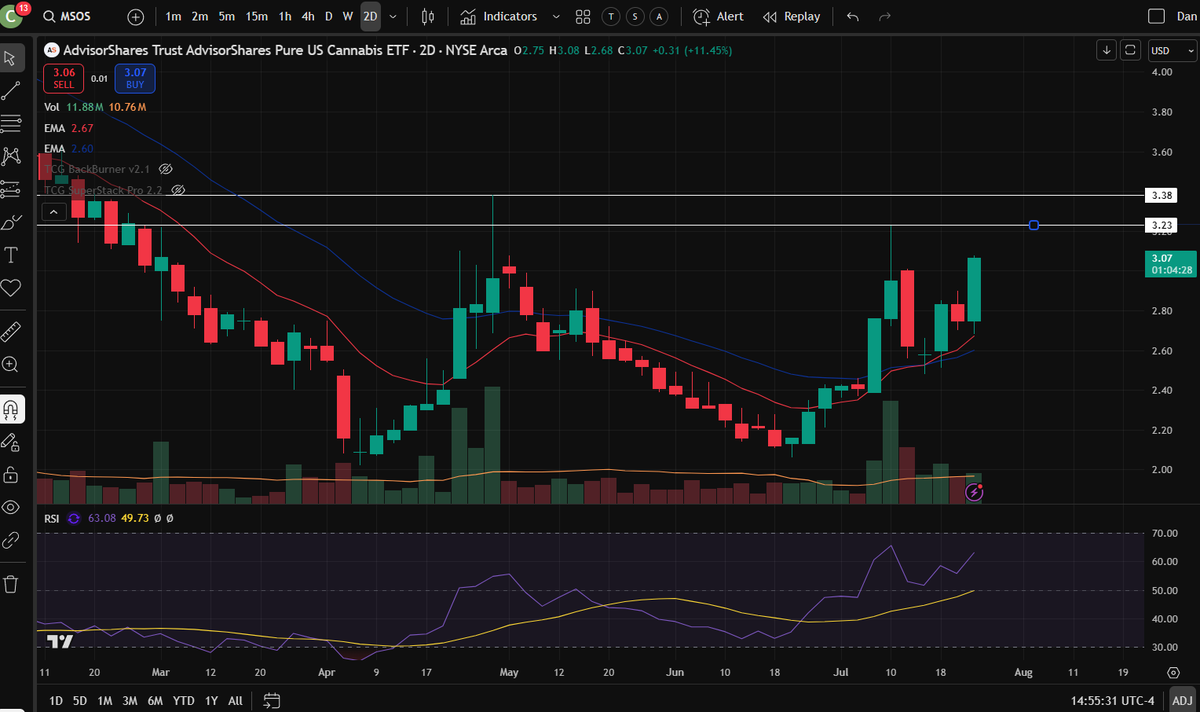This screenshot has height=712, width=1200.
Task: Toggle the auto-fit scale button near USD
Action: point(1131,49)
